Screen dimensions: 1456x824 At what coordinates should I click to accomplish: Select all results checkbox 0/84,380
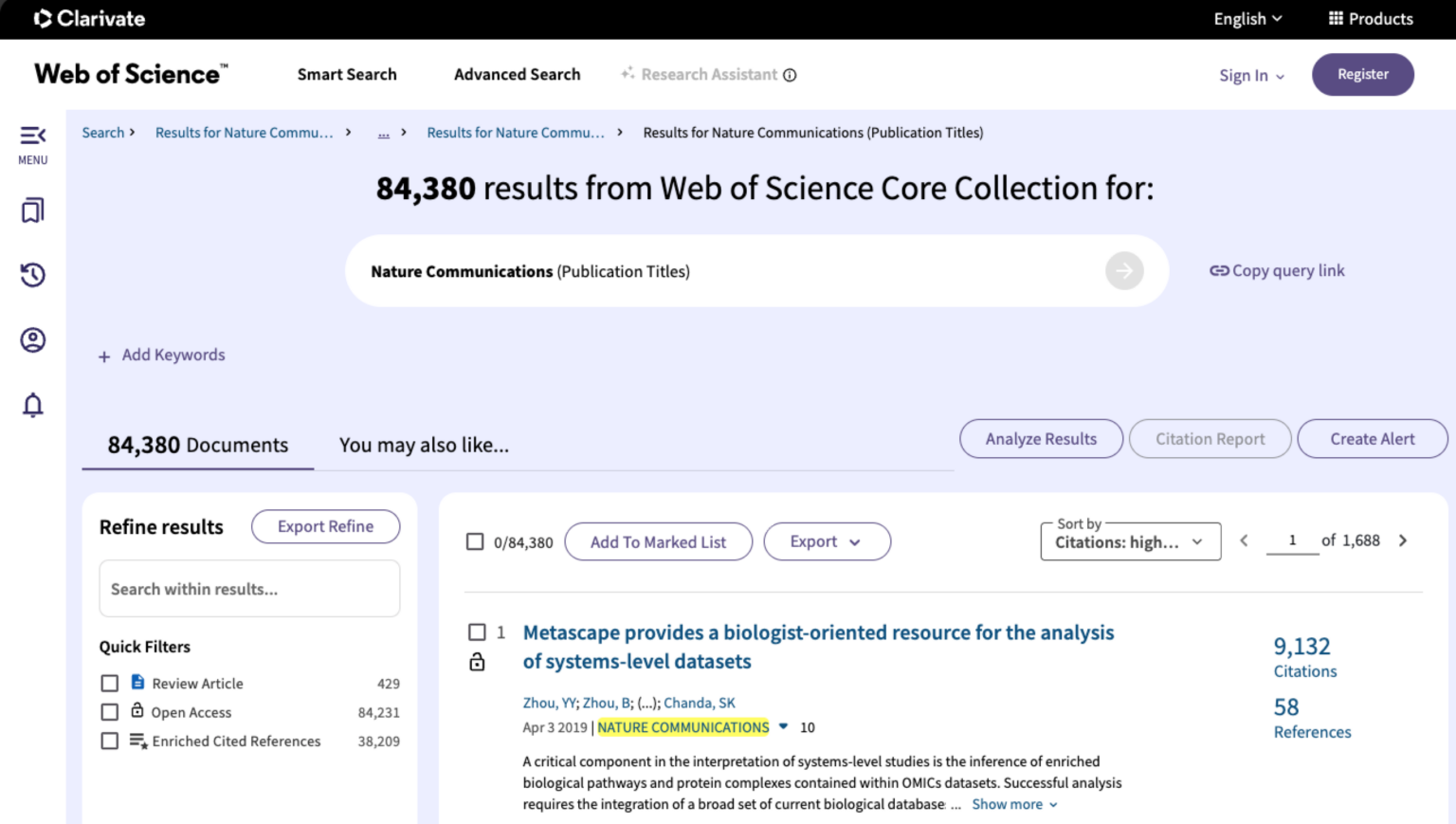click(475, 541)
